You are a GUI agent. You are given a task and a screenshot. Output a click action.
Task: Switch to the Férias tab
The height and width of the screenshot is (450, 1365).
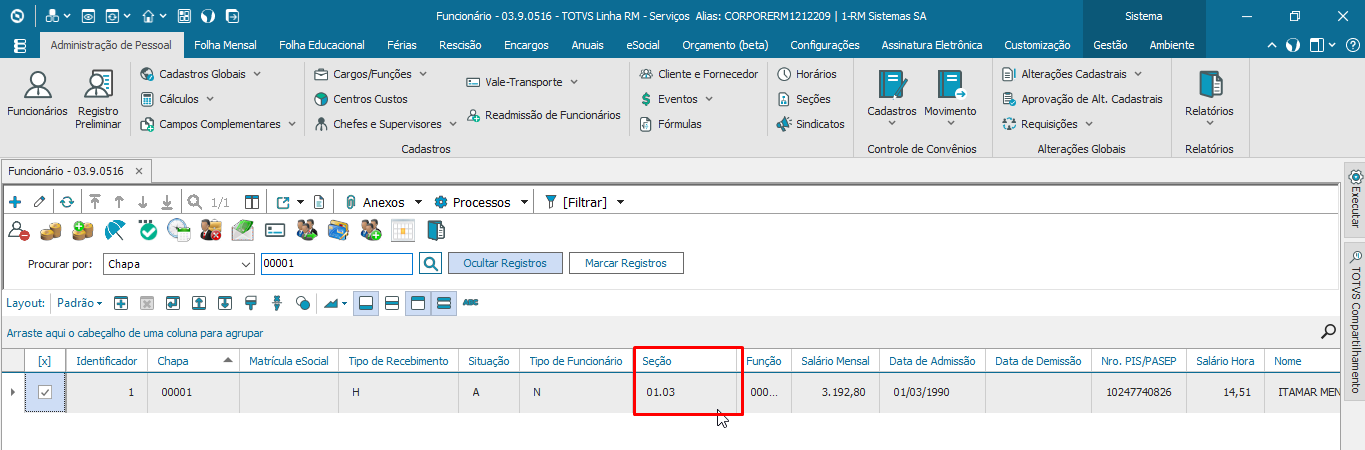coord(404,45)
